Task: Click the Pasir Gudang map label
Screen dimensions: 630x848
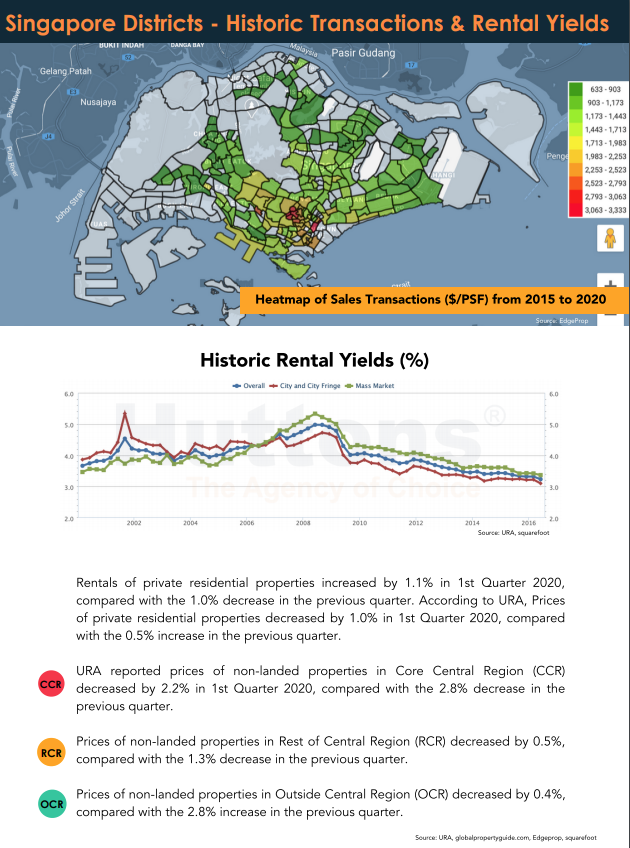Action: pyautogui.click(x=363, y=53)
